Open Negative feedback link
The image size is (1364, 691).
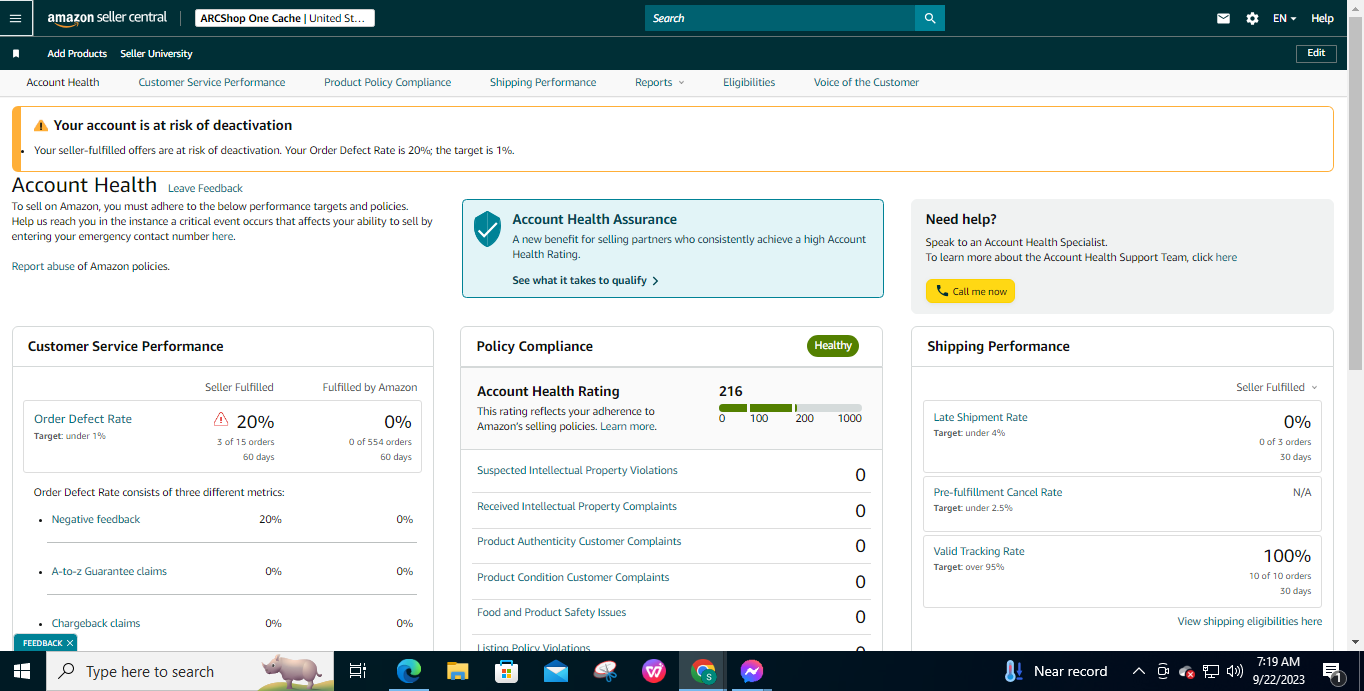96,519
